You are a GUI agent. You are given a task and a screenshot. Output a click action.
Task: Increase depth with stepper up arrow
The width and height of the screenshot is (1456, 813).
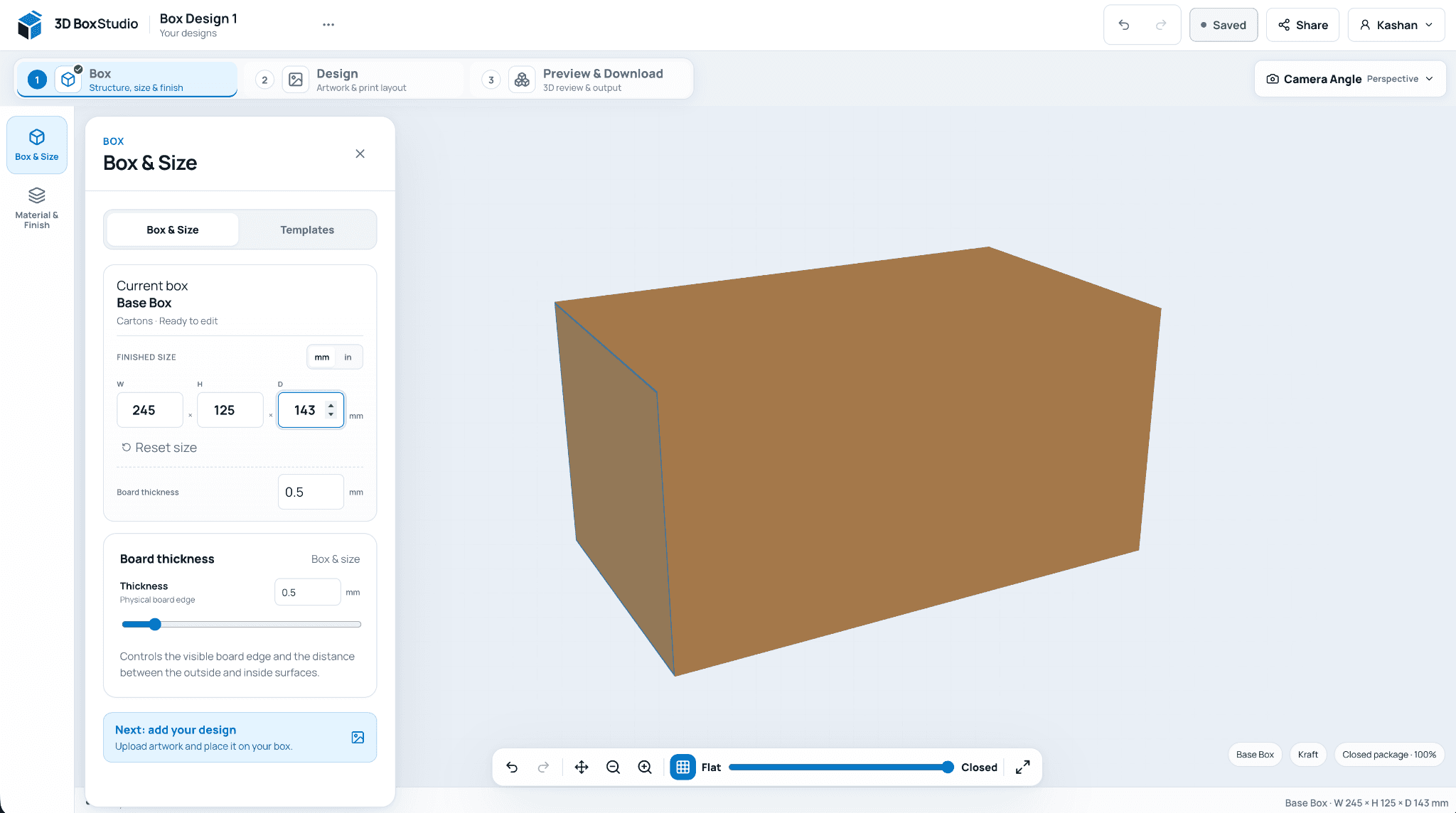331,406
